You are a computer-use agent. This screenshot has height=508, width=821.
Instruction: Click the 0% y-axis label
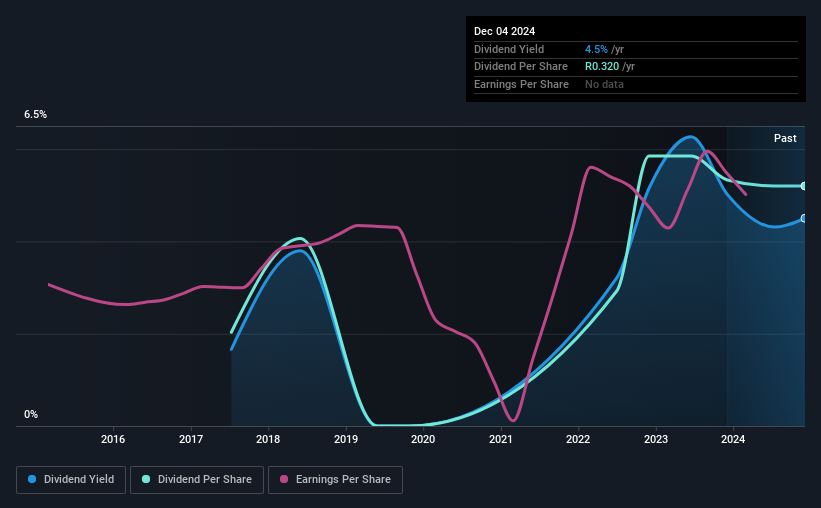tap(31, 414)
